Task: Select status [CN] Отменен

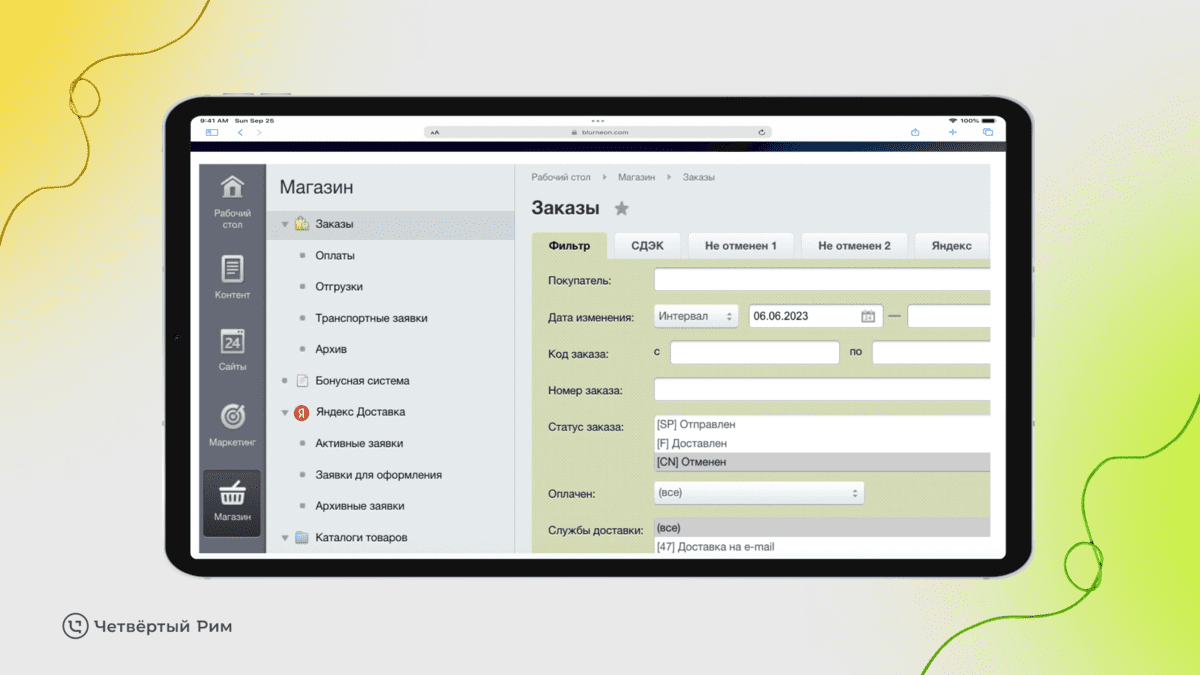Action: tap(822, 462)
